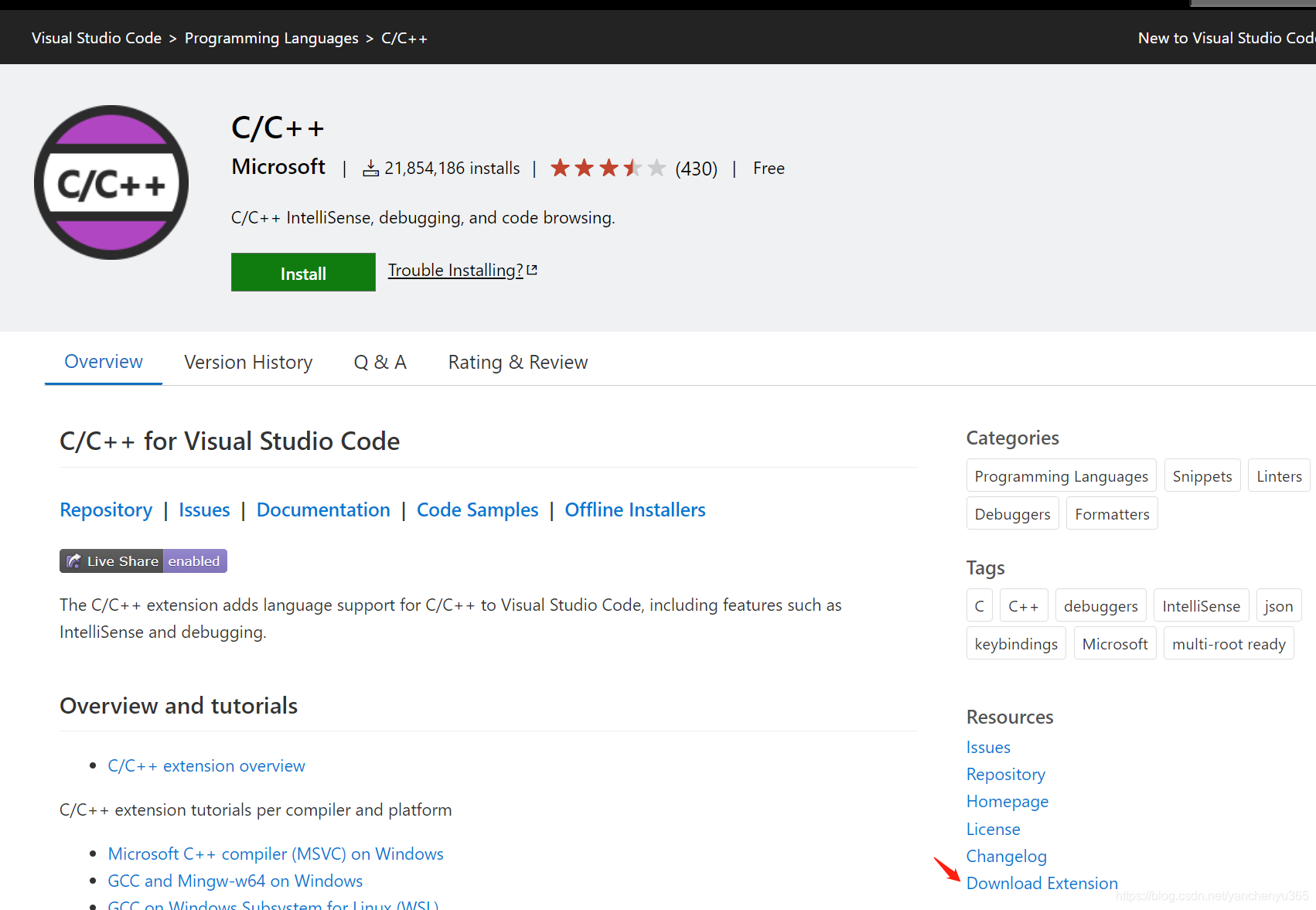Open the Trouble Installing? link

click(x=462, y=270)
